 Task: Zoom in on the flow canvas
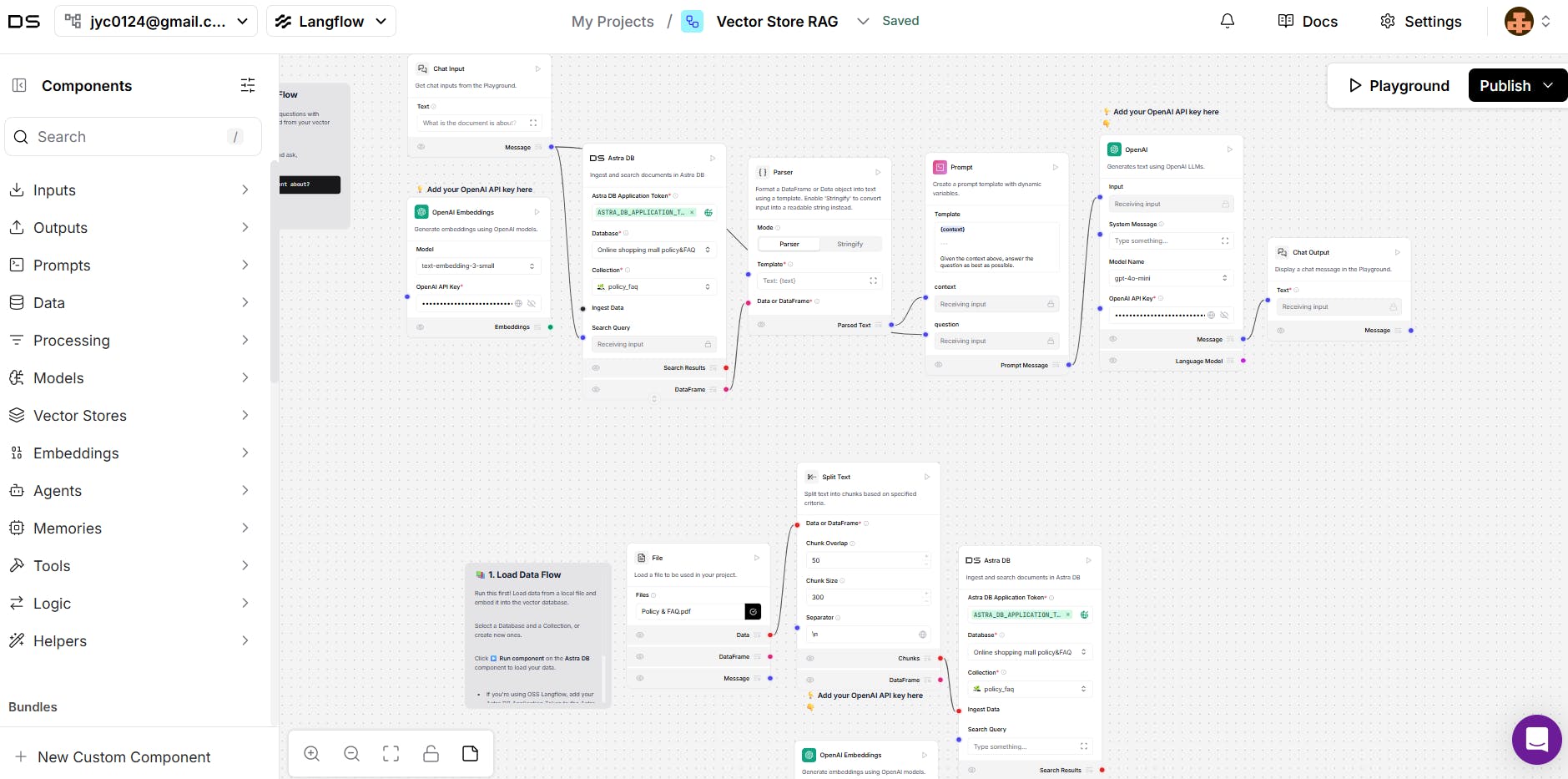(312, 754)
